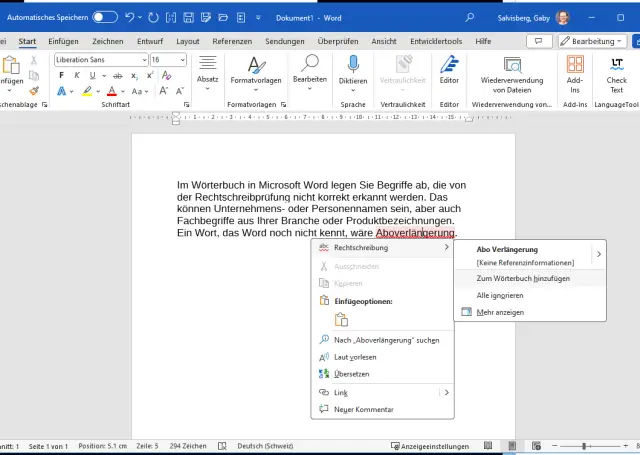Open the Bearbeitung mode dropdown
Viewport: 640px width, 455px height.
(x=593, y=41)
